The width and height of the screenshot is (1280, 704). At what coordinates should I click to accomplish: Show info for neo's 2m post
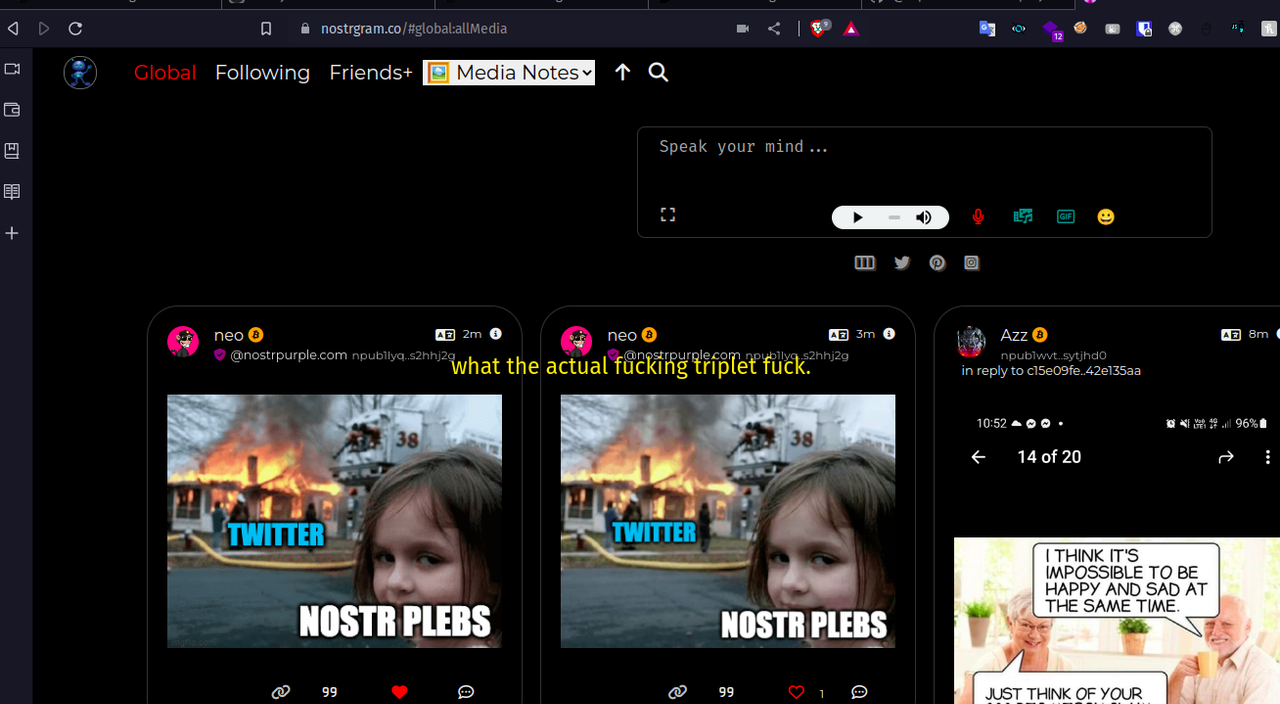(x=496, y=334)
